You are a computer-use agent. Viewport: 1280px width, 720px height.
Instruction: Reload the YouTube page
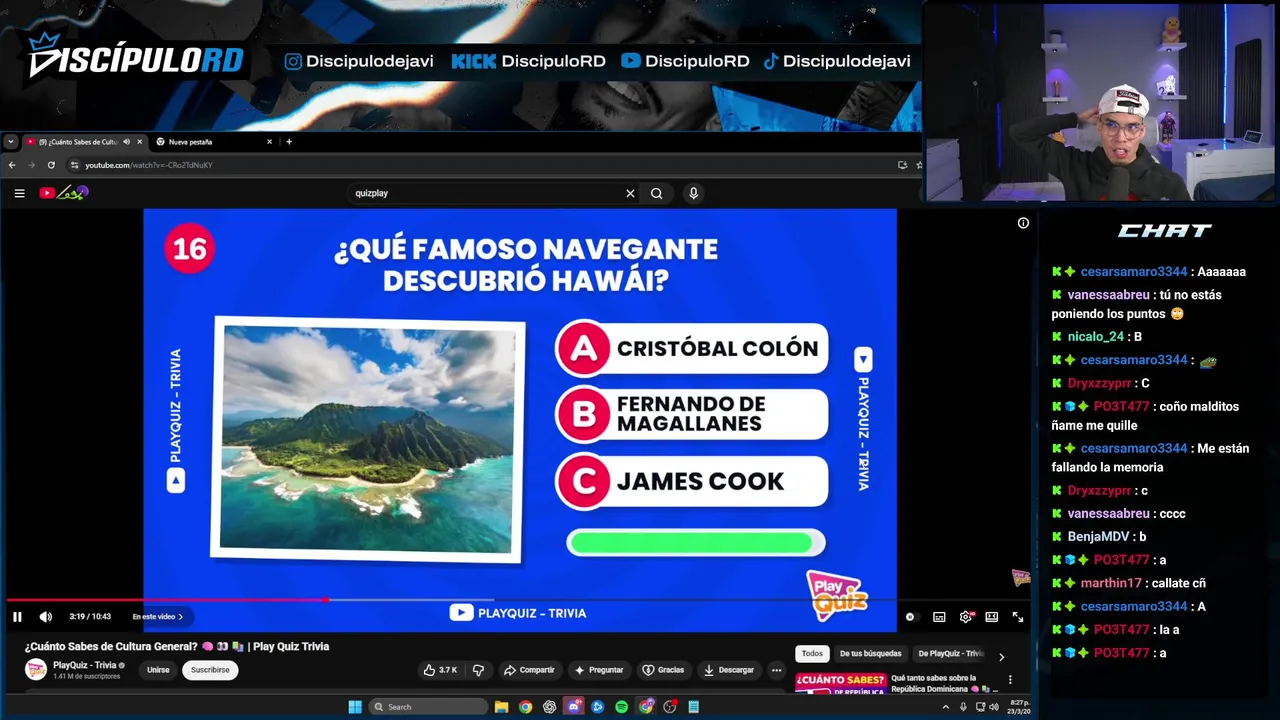click(51, 165)
